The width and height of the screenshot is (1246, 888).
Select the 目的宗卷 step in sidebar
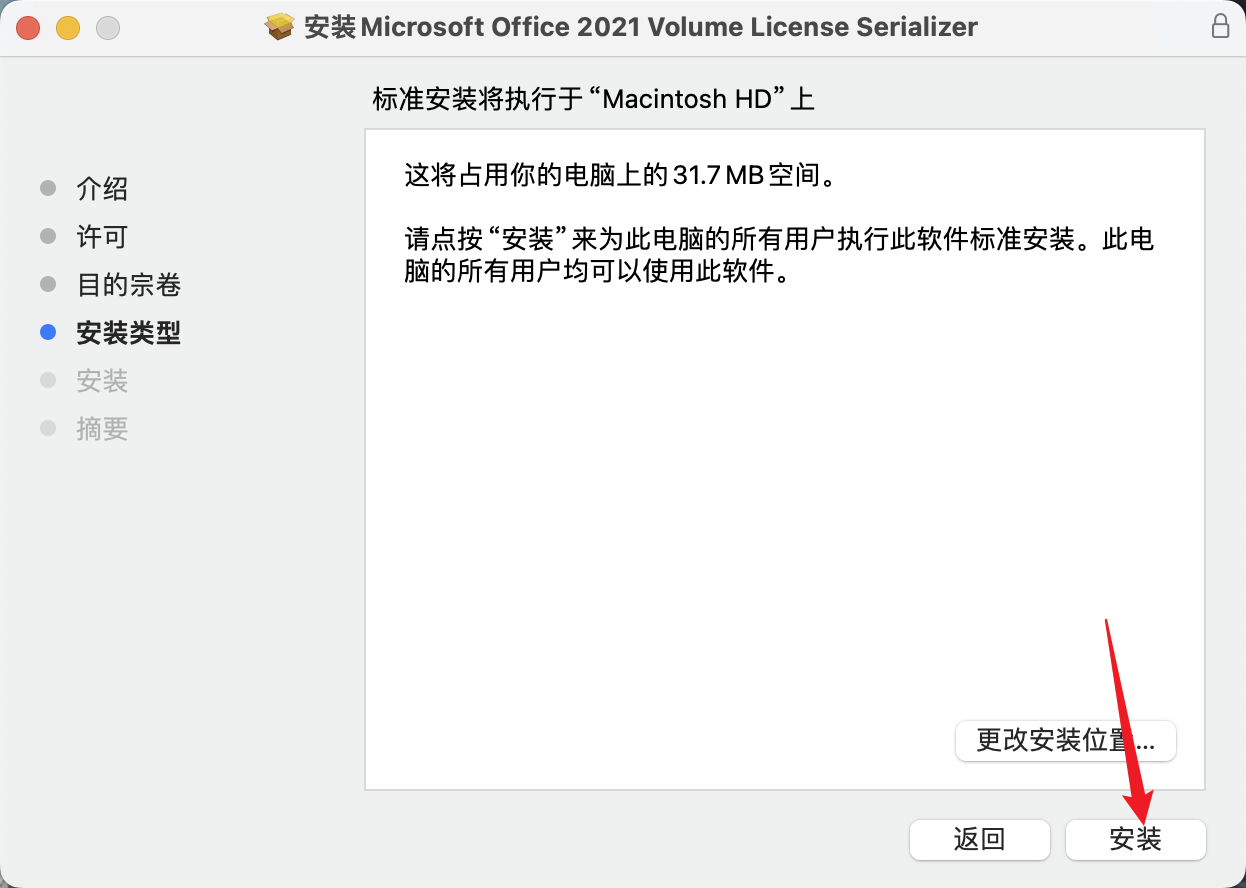[128, 285]
